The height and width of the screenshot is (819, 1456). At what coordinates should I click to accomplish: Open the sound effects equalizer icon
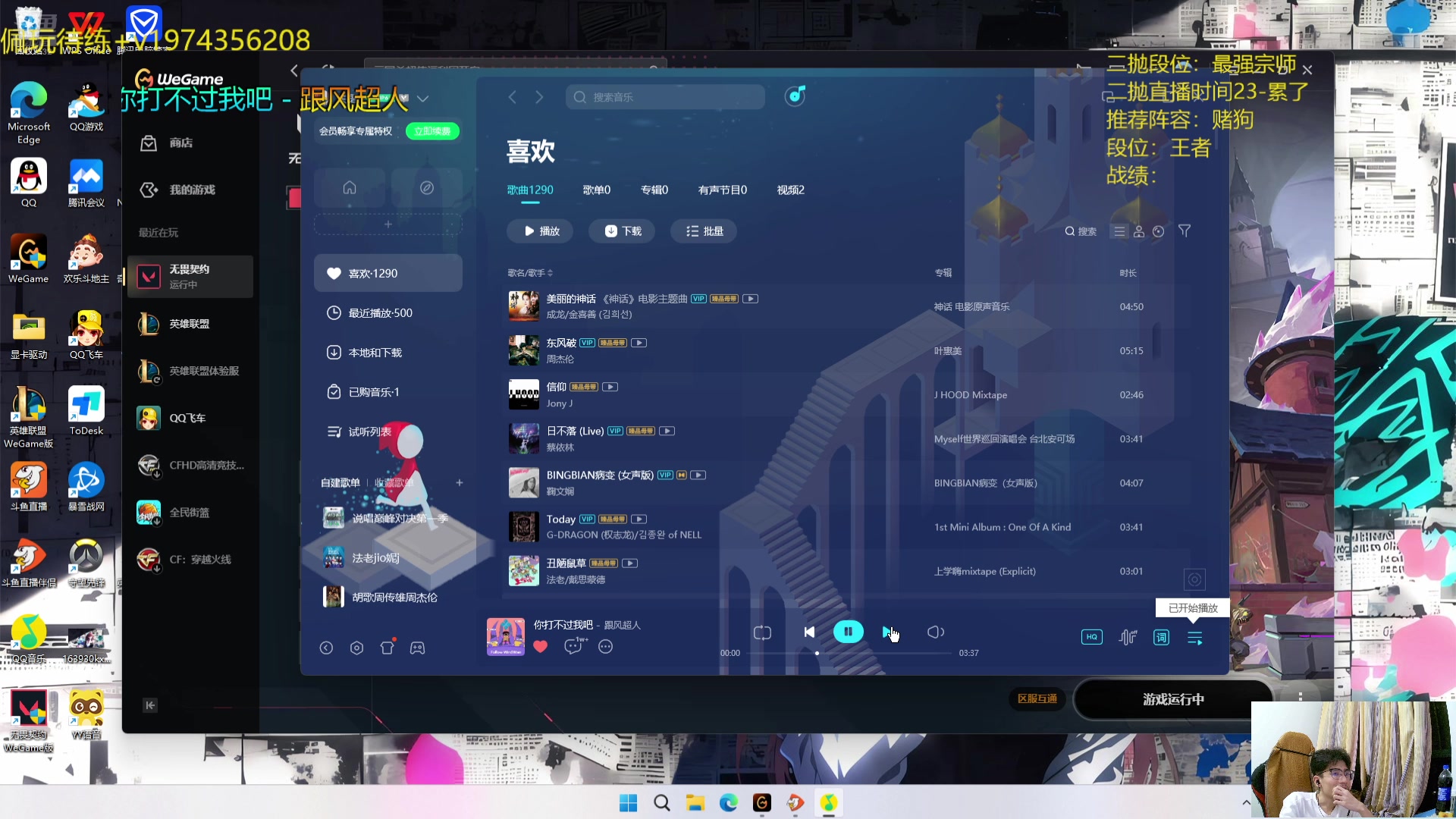[1128, 637]
